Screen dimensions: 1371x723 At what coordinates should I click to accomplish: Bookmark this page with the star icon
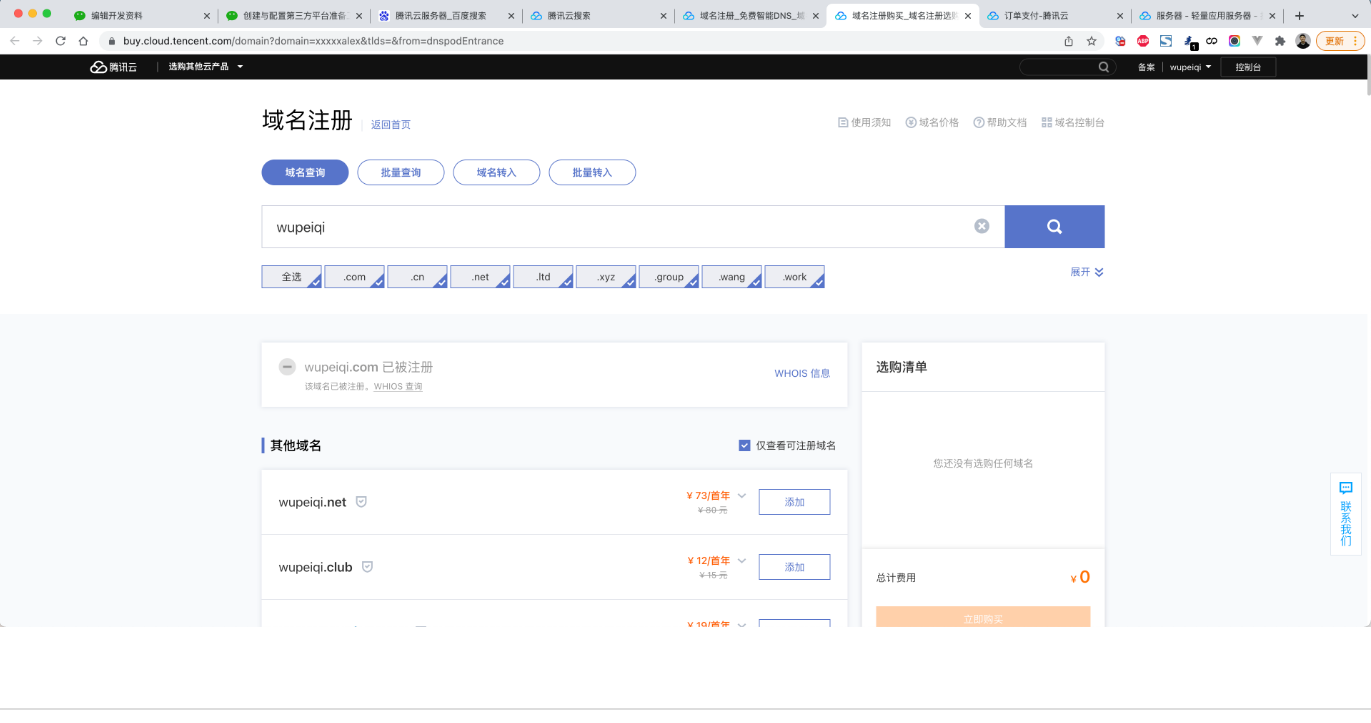pos(1091,41)
